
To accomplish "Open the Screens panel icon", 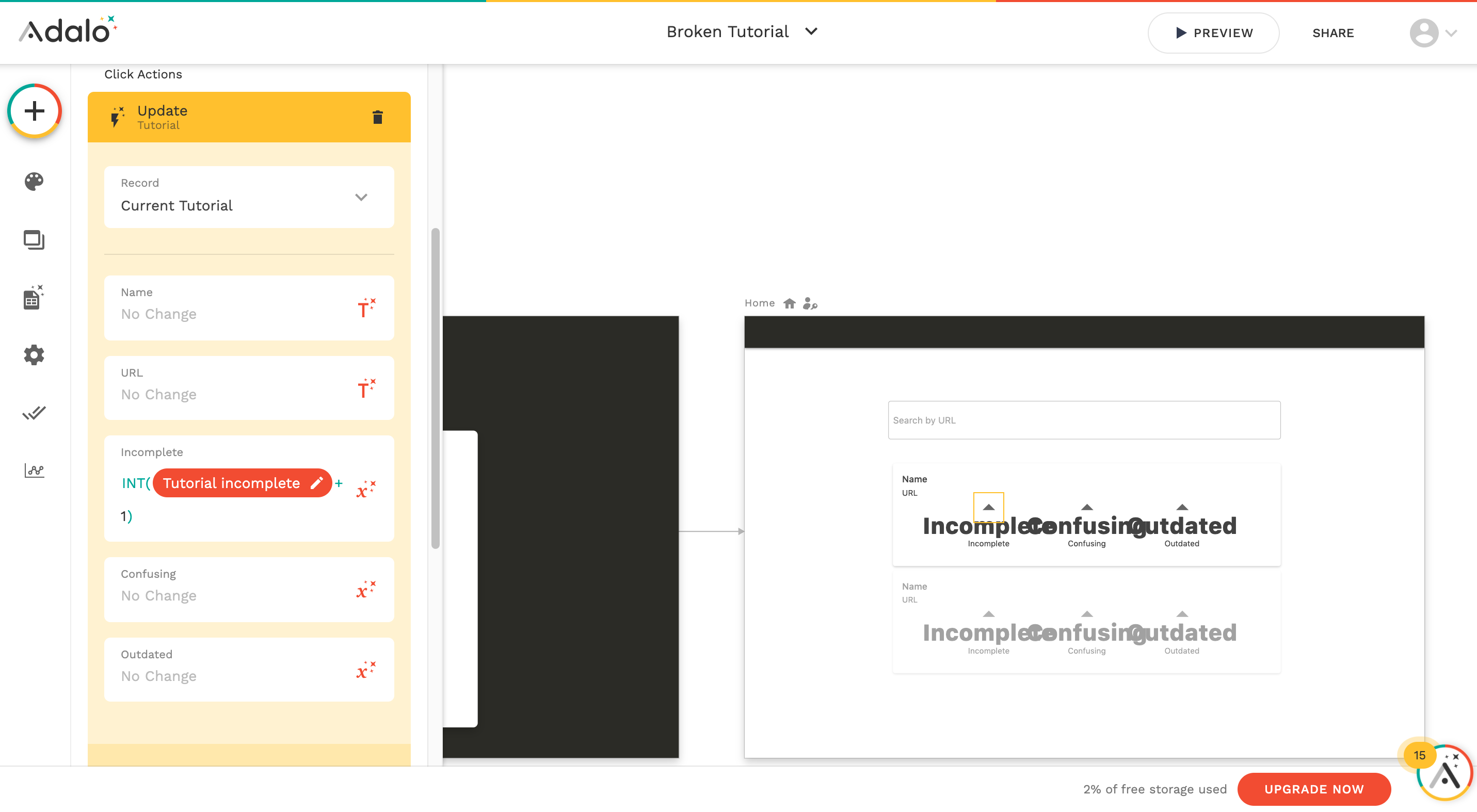I will pyautogui.click(x=34, y=239).
